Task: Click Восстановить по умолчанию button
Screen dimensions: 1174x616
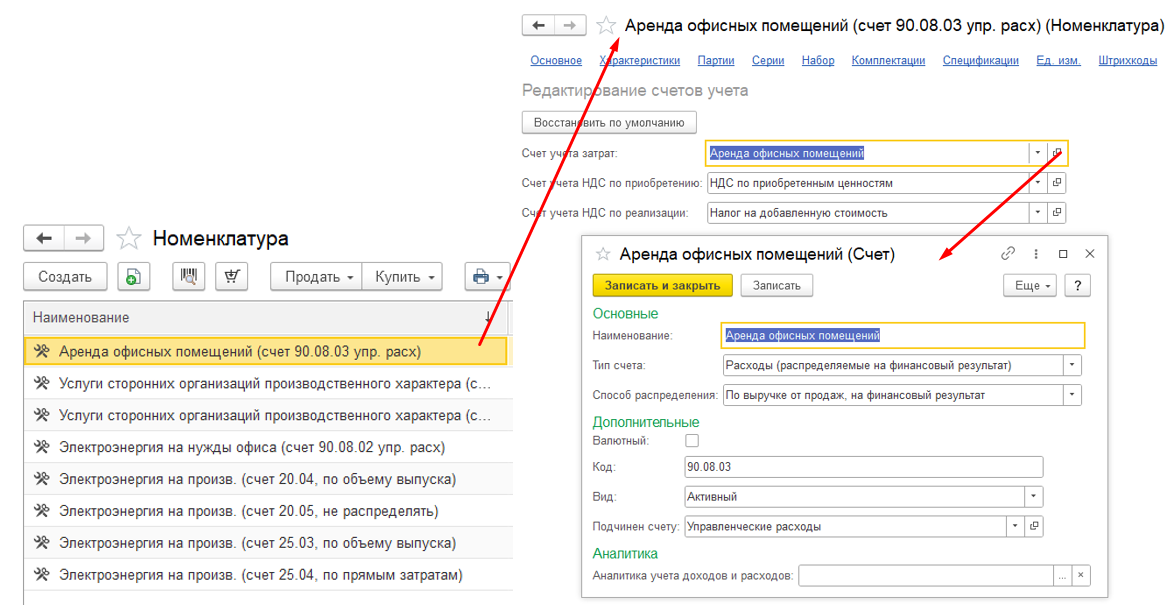Action: tap(609, 123)
